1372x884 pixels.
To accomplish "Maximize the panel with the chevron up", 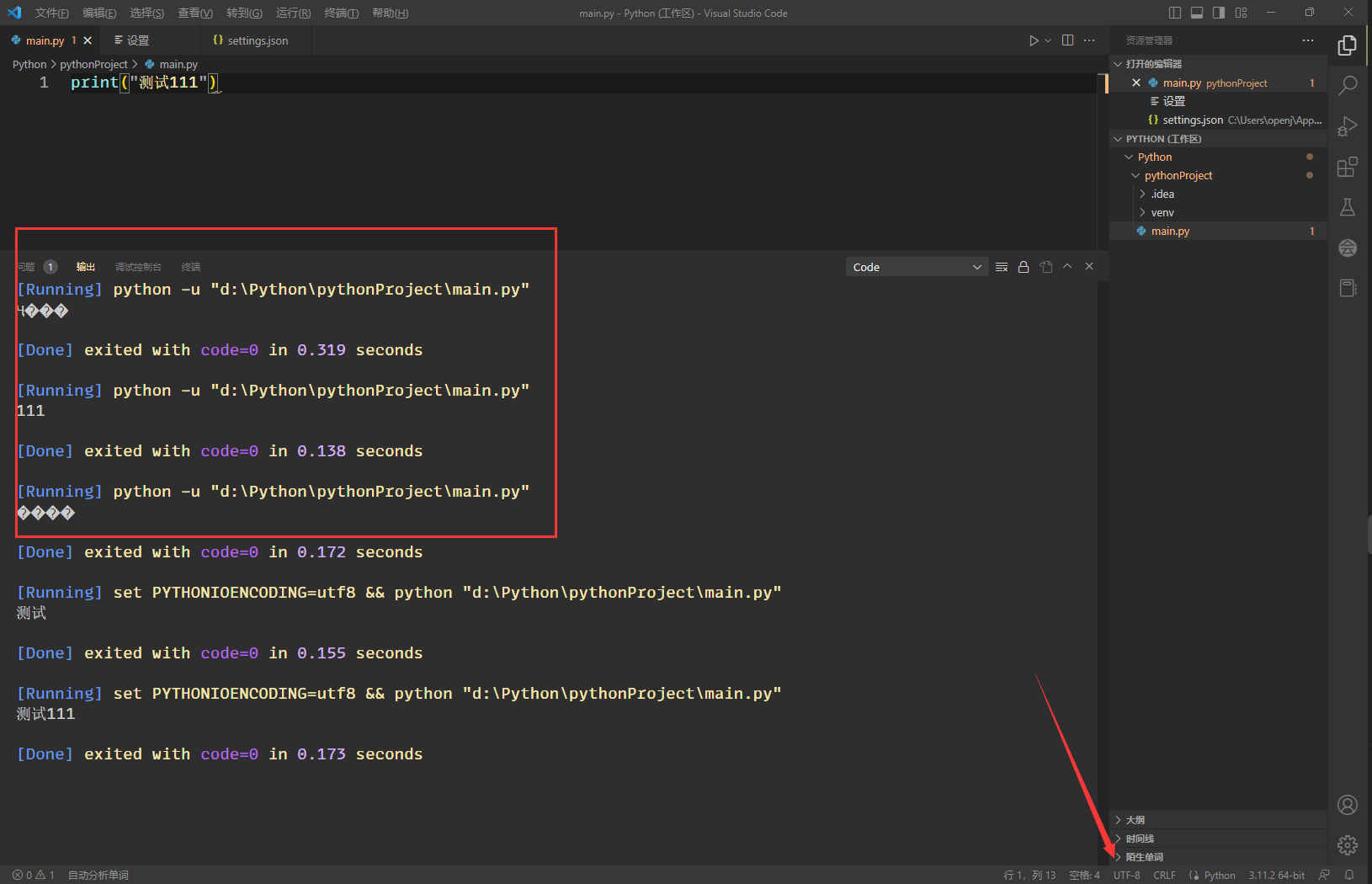I will coord(1067,266).
